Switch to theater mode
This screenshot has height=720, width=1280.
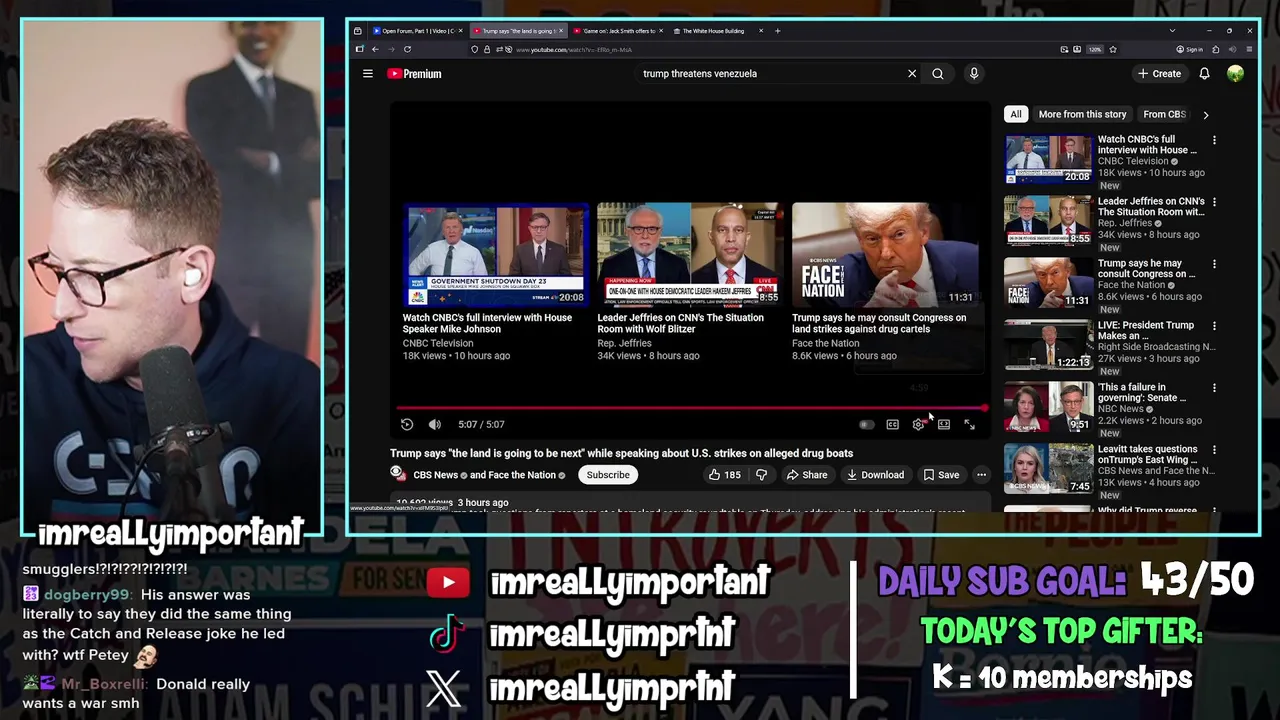pos(944,424)
